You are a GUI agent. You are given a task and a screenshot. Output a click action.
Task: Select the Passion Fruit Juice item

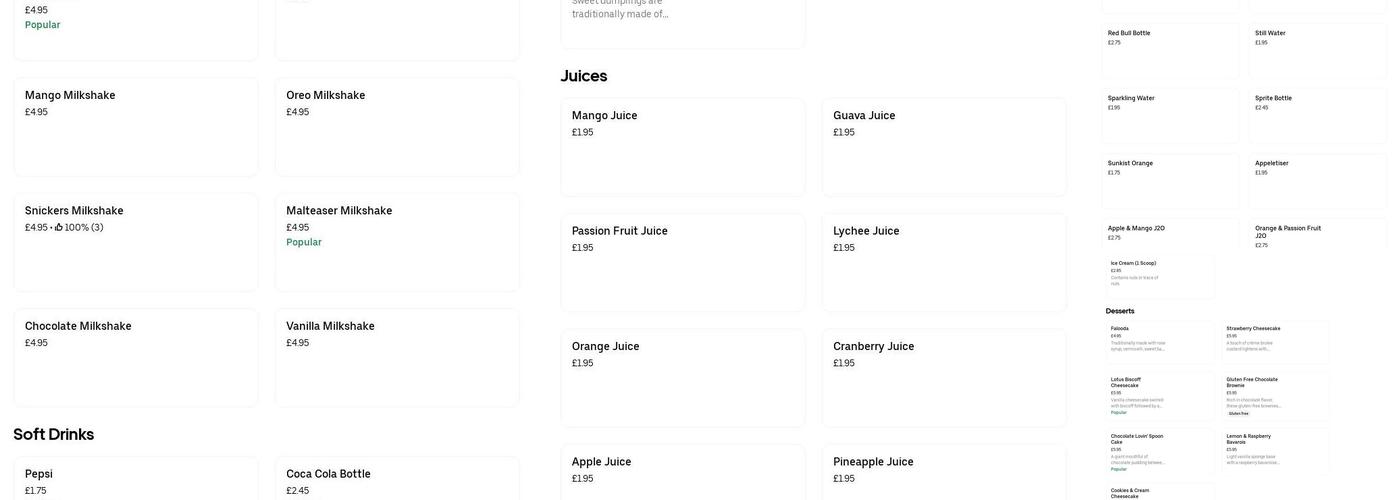[683, 262]
